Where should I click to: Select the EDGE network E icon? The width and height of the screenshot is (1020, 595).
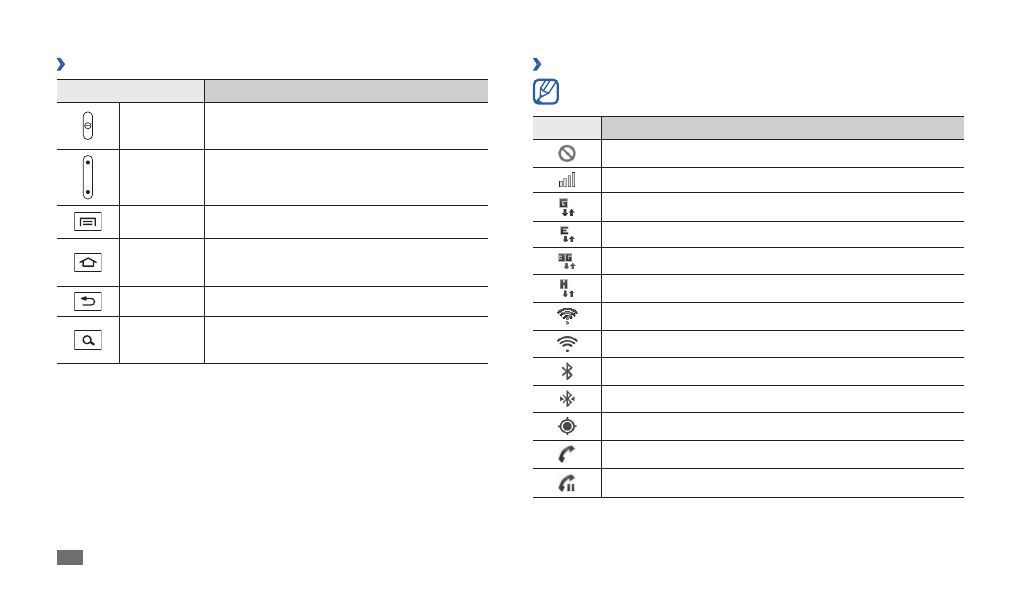567,234
